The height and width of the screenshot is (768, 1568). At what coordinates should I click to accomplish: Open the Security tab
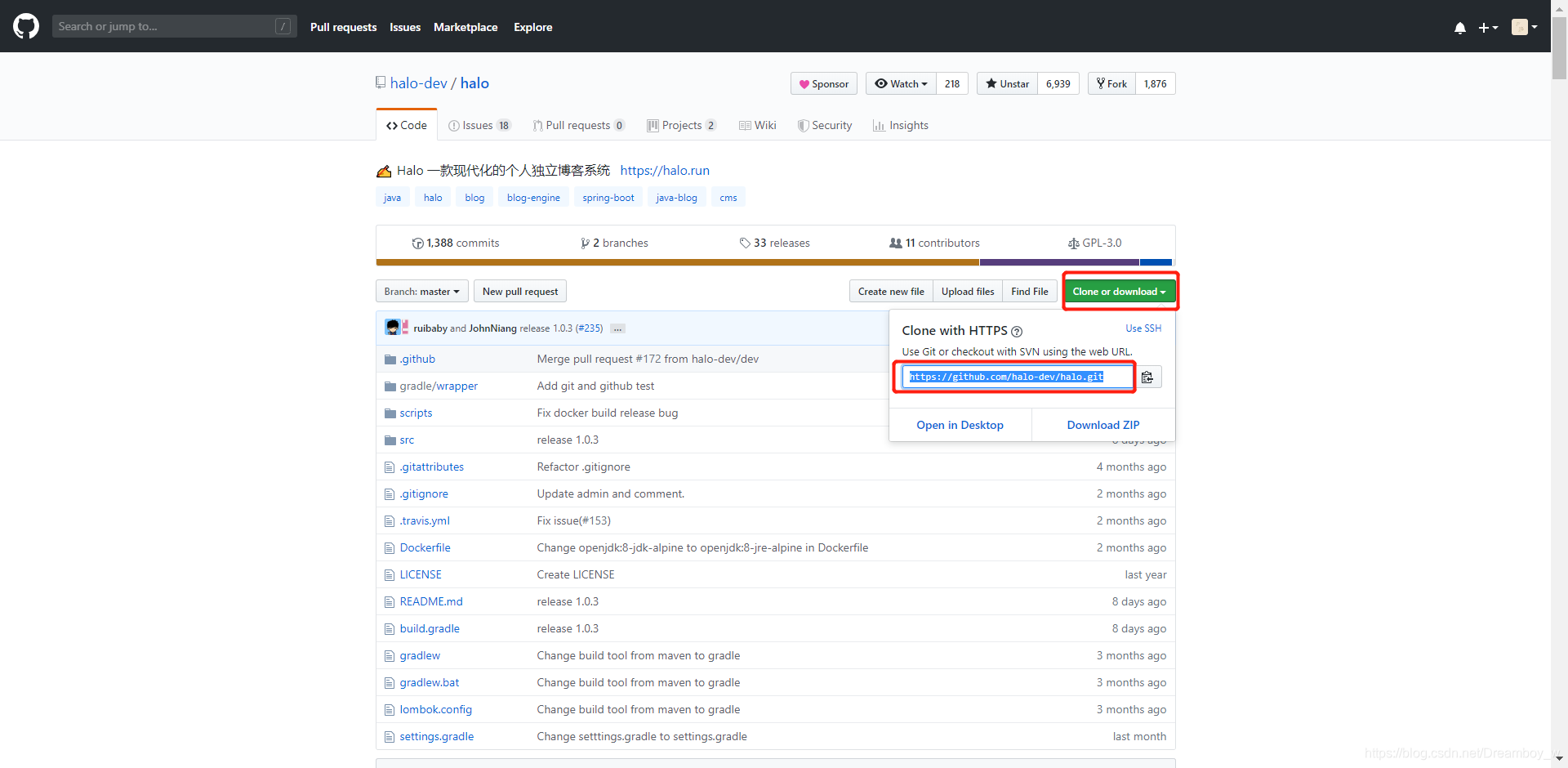[x=825, y=125]
